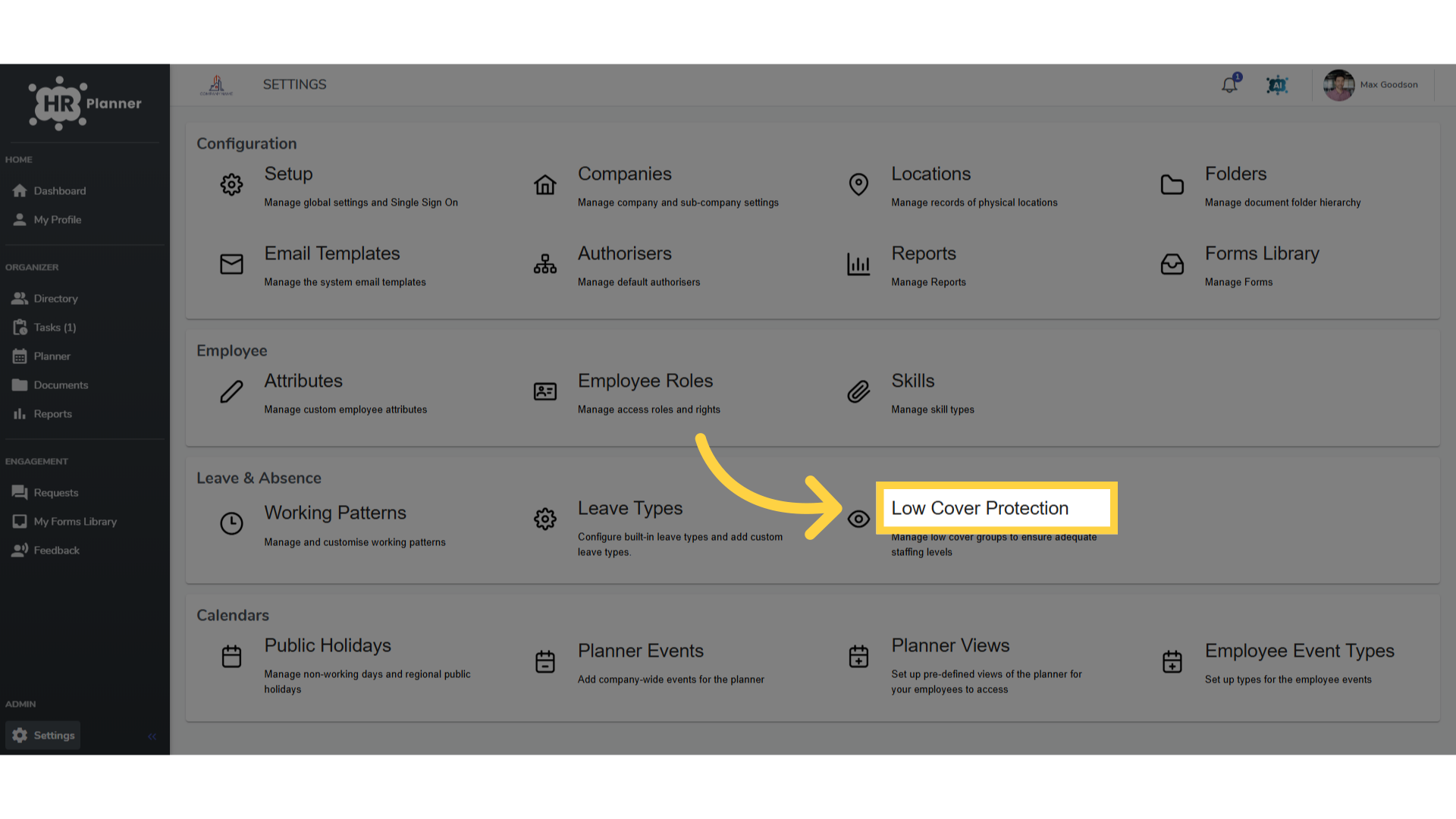Click the HR Planner logo
1456x819 pixels.
coord(84,103)
